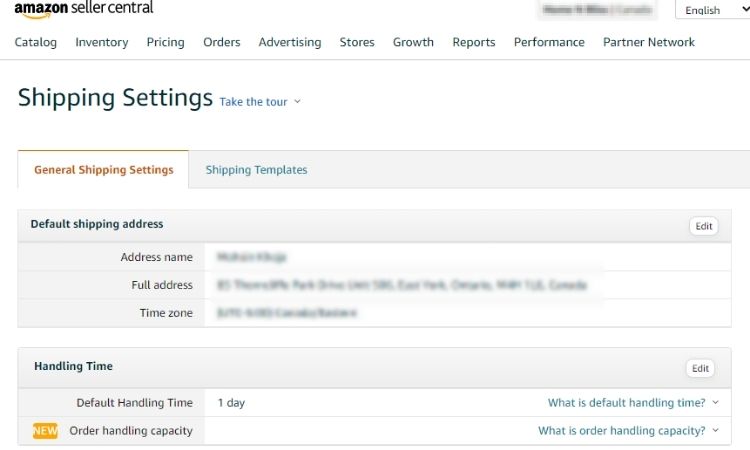Open the Stores menu
750x450 pixels.
pyautogui.click(x=357, y=42)
